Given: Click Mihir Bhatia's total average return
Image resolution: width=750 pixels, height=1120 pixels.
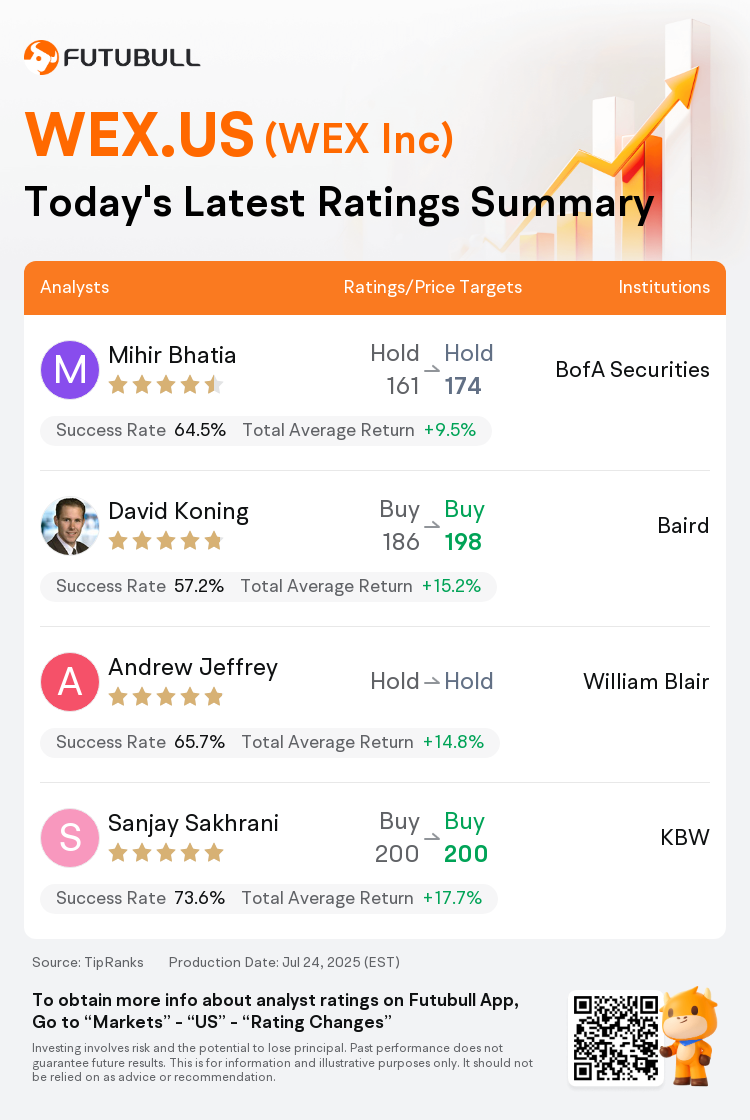Looking at the screenshot, I should [359, 430].
